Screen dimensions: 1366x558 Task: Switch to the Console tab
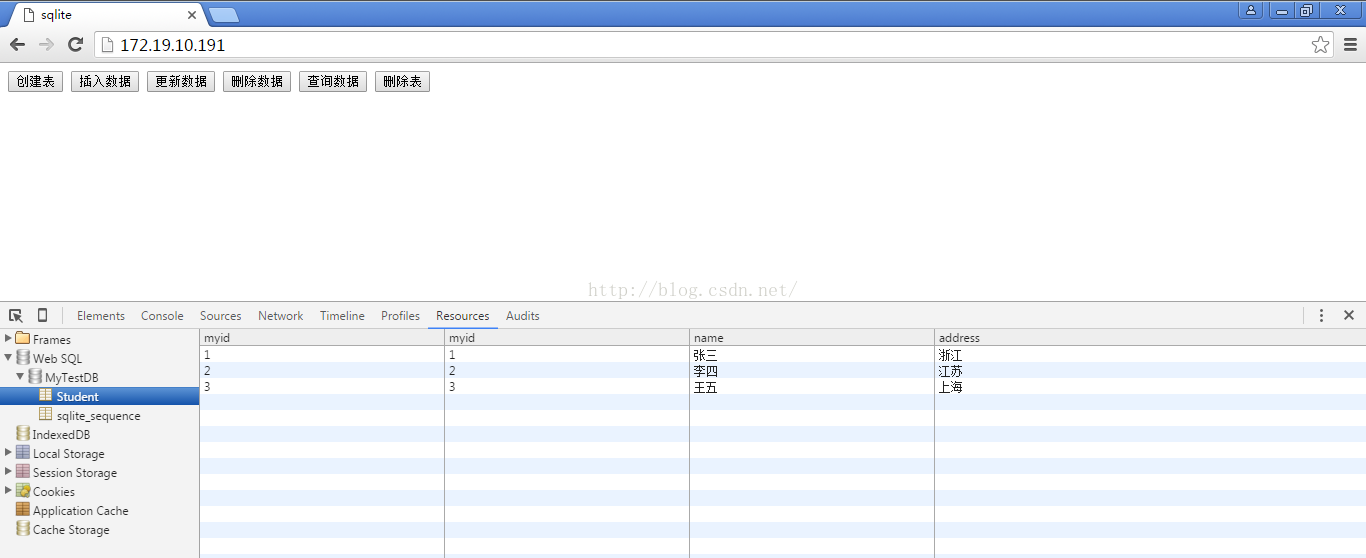click(162, 316)
